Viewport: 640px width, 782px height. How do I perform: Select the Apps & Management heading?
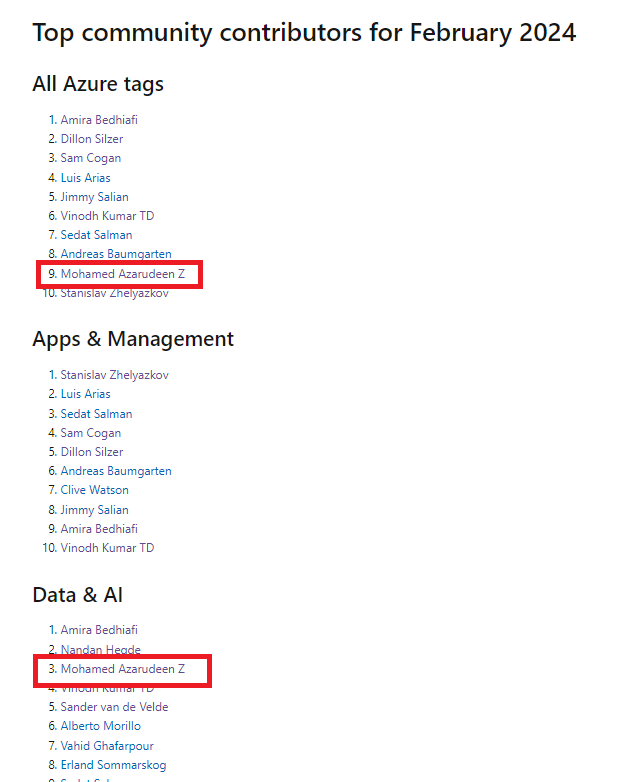133,339
